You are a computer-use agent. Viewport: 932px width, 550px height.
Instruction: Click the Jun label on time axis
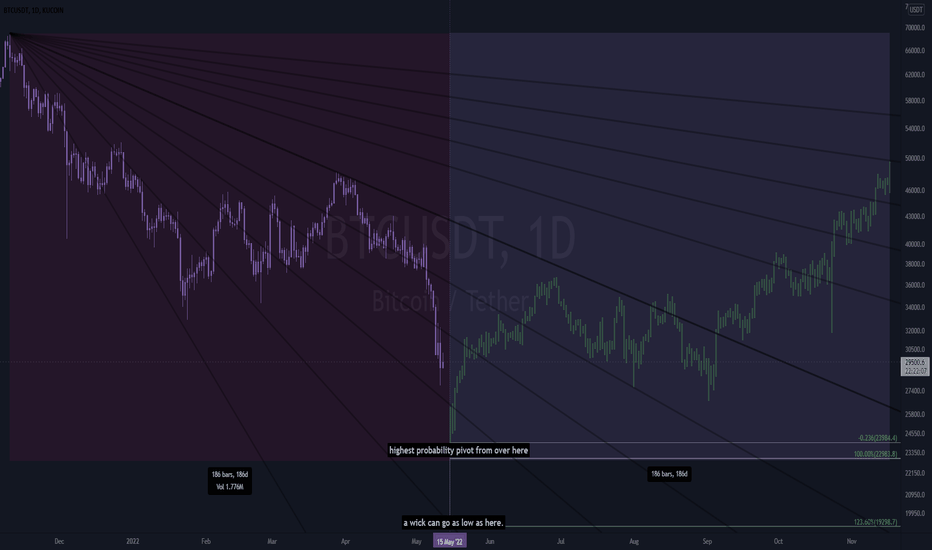[x=490, y=542]
